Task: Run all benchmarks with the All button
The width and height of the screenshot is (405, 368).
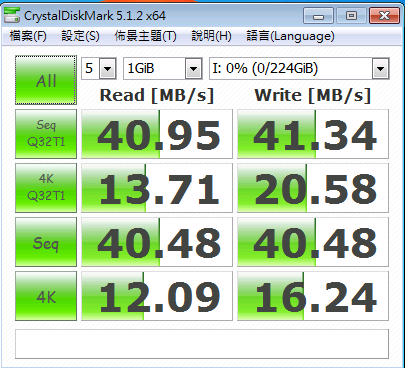Action: coord(46,80)
